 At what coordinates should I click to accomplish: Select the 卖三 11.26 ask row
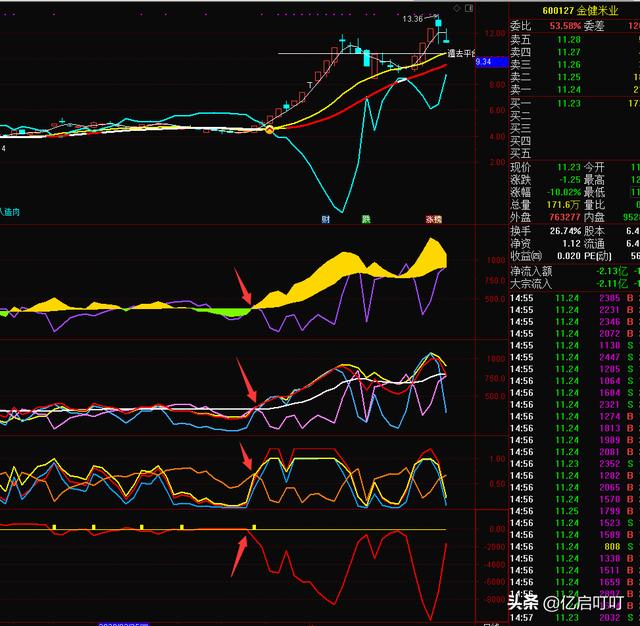[x=574, y=64]
